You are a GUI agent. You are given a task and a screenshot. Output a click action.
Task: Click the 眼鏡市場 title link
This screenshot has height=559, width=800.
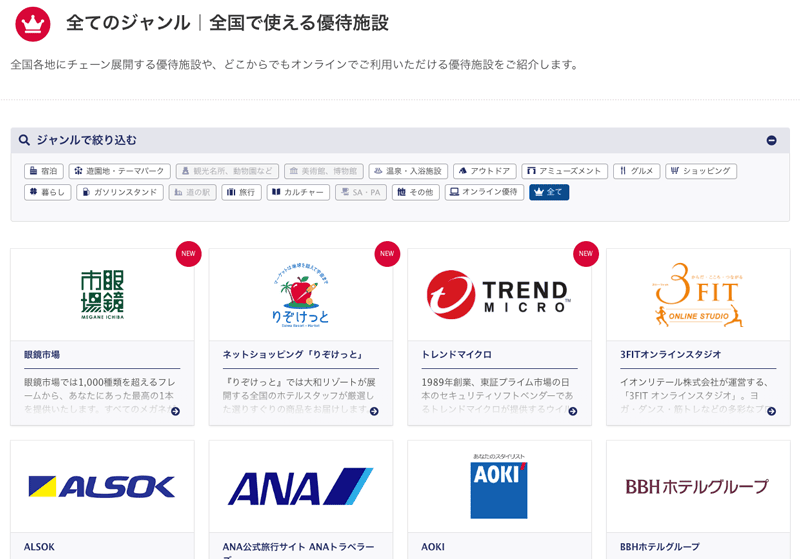pyautogui.click(x=42, y=354)
